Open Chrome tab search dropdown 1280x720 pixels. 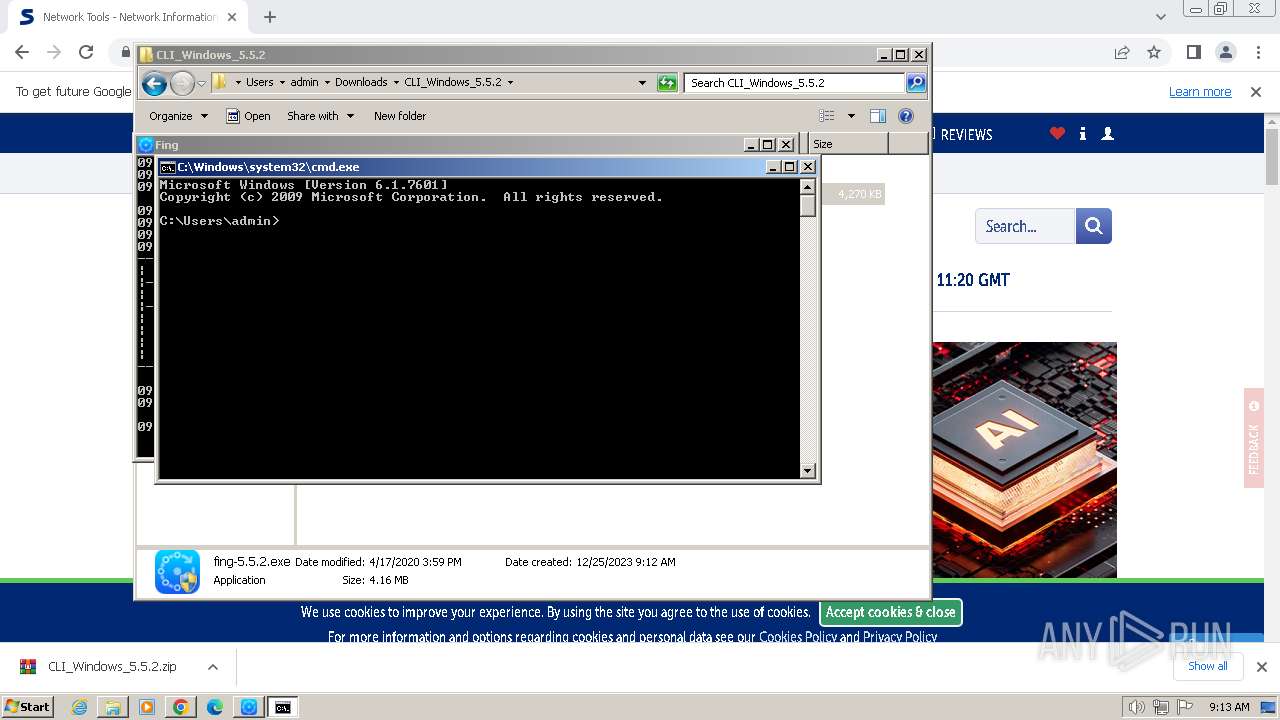(x=1160, y=17)
